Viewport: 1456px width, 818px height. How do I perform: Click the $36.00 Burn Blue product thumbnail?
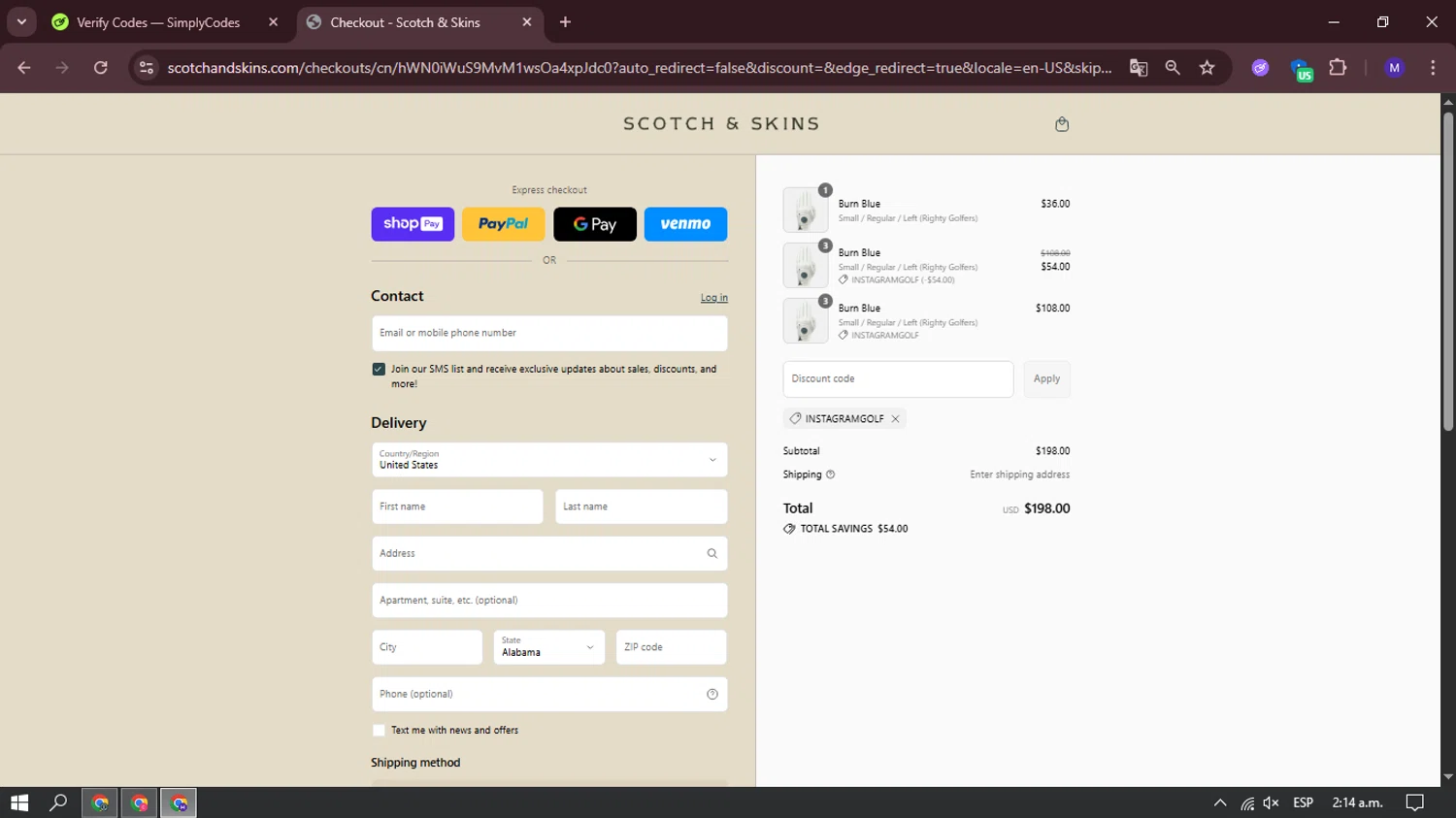(806, 210)
